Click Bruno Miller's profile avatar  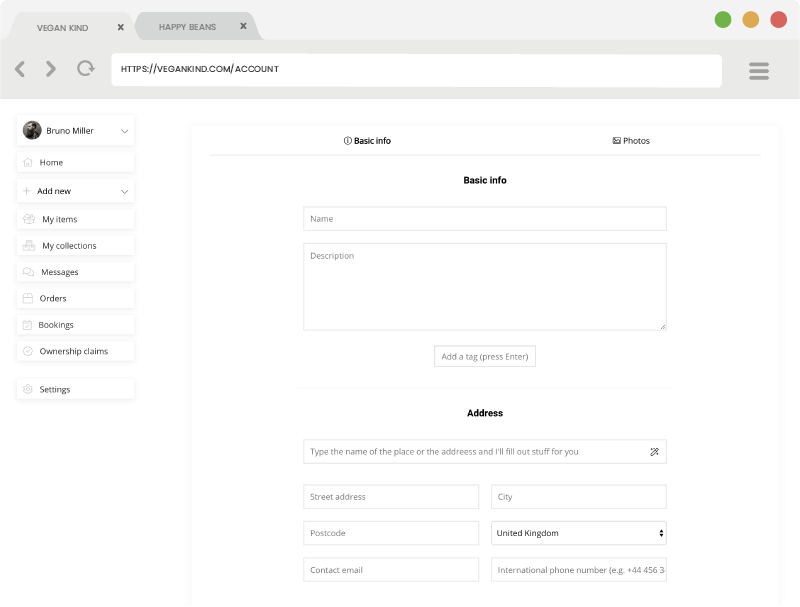tap(32, 131)
